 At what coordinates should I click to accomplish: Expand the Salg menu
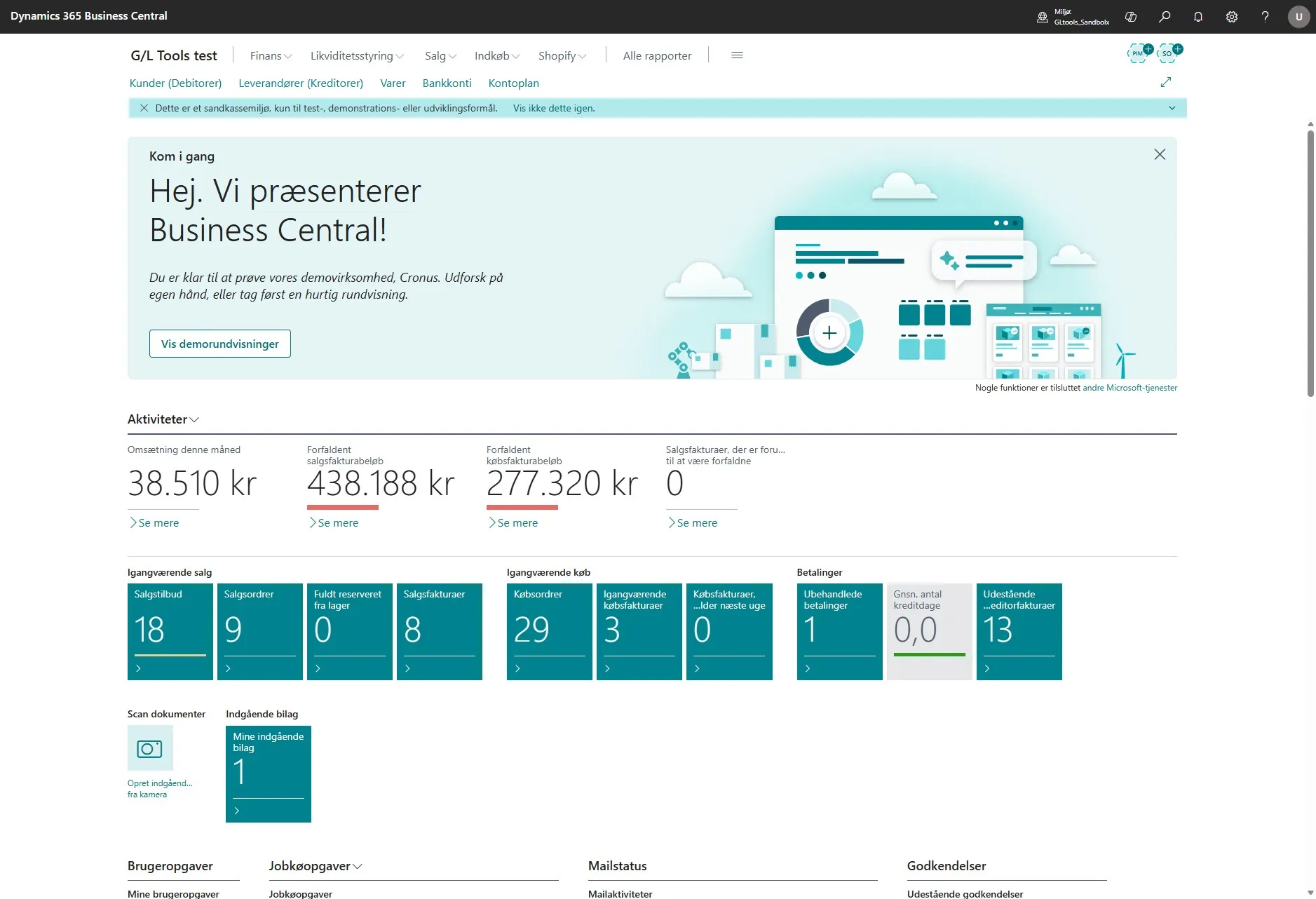click(440, 55)
